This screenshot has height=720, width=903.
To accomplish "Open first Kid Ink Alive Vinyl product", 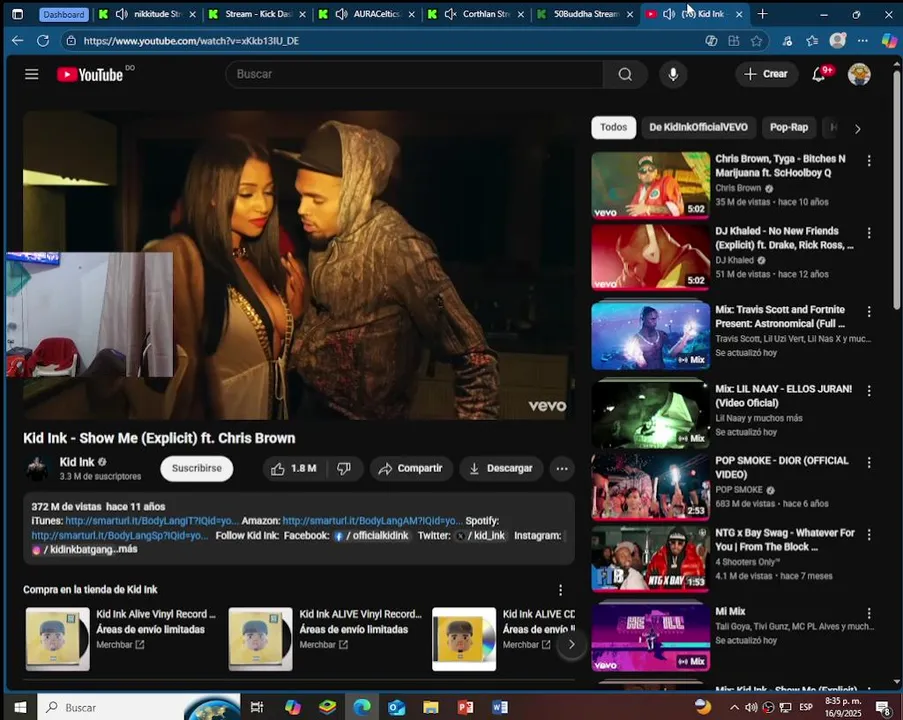I will click(x=121, y=639).
